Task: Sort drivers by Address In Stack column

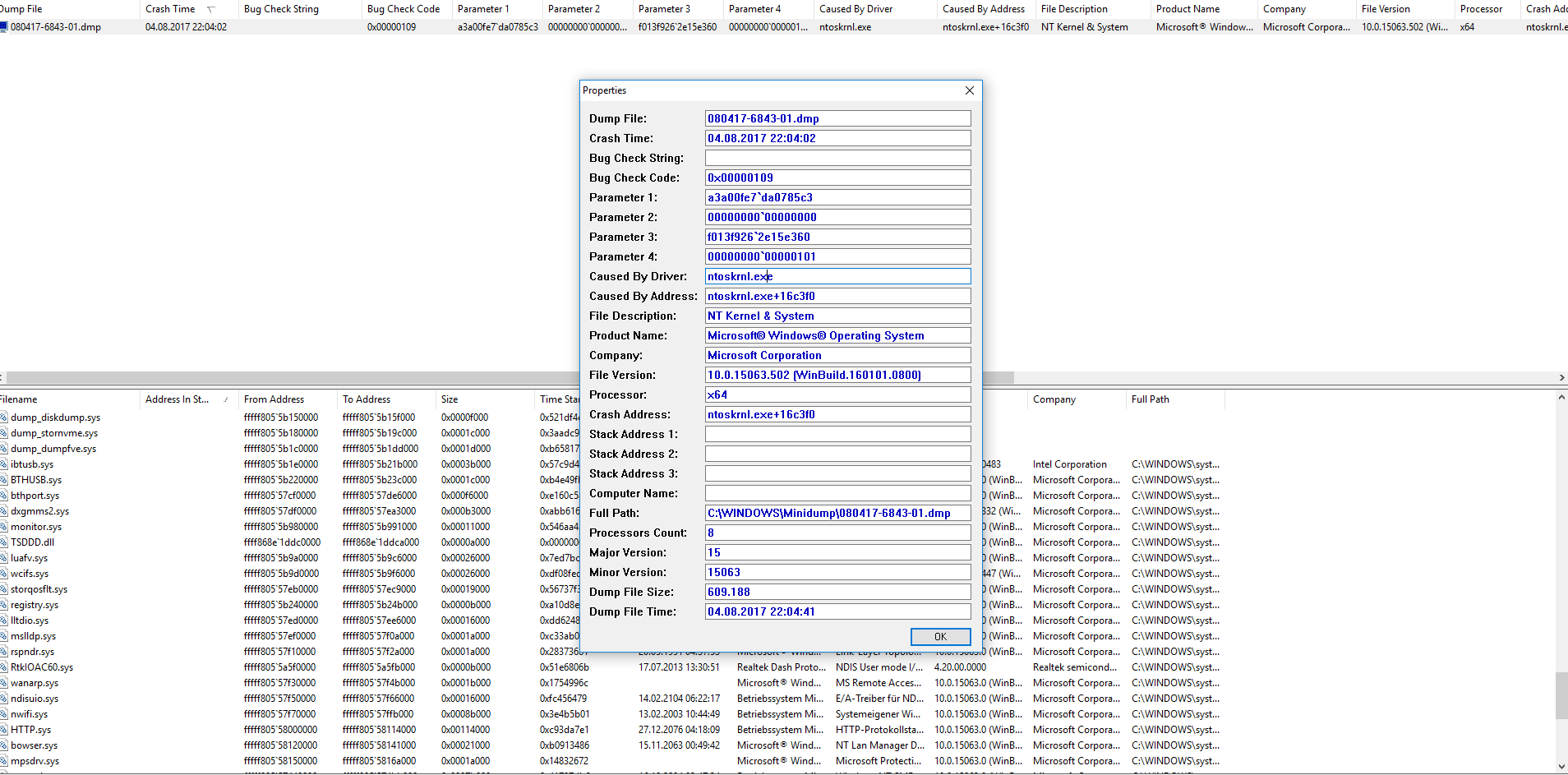Action: pyautogui.click(x=188, y=399)
